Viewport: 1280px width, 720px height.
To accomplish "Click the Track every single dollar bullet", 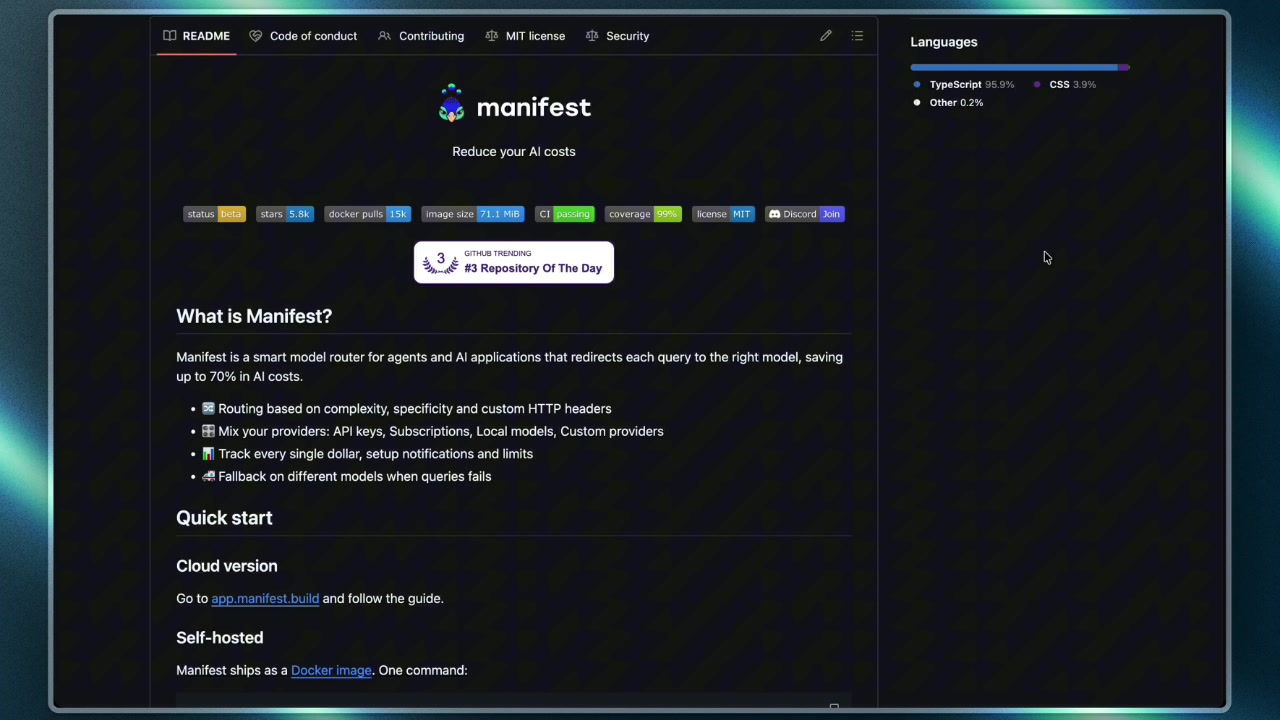I will tap(367, 454).
